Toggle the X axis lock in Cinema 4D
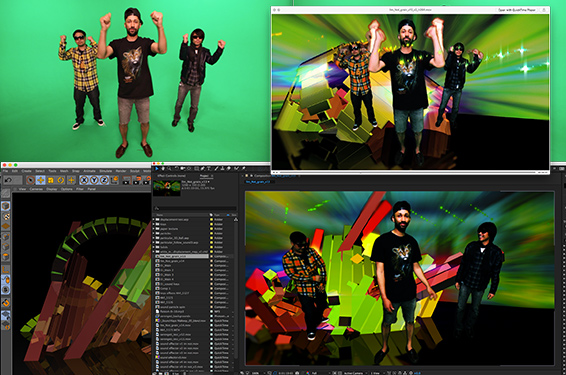This screenshot has height=375, width=566. point(84,179)
